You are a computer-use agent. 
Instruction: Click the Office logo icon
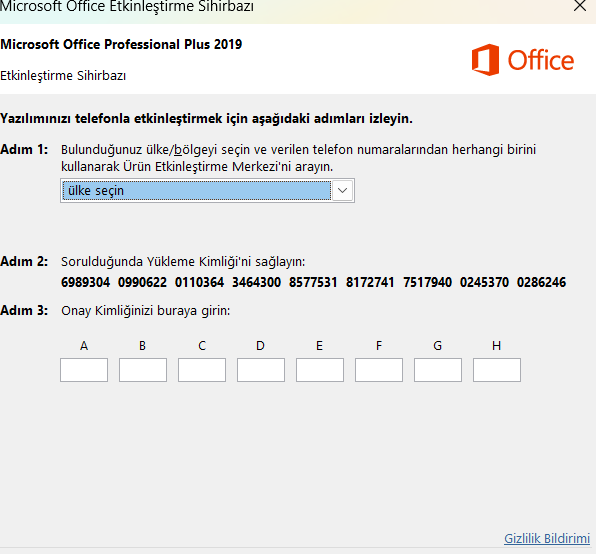tap(485, 60)
